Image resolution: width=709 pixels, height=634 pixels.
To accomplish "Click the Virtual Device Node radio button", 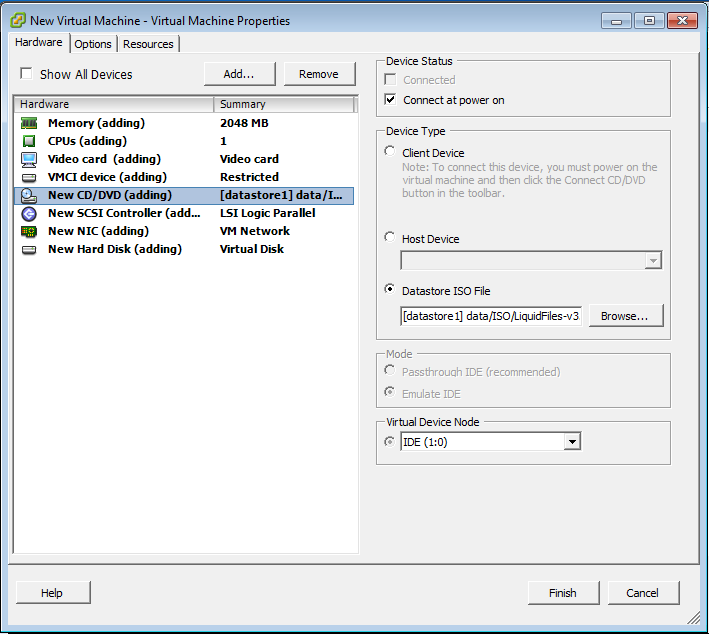I will click(389, 441).
